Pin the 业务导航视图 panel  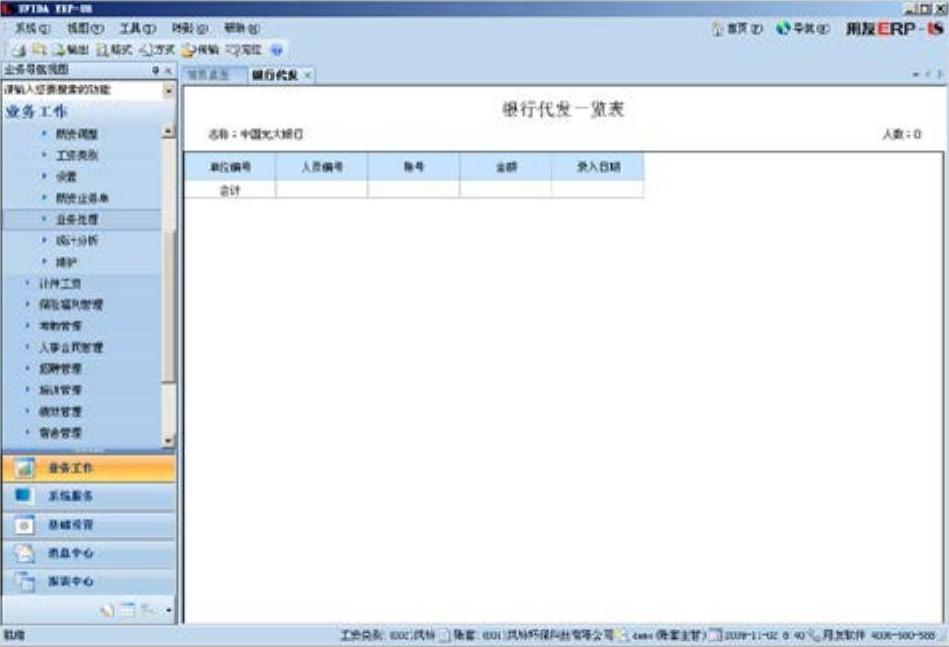tap(156, 71)
